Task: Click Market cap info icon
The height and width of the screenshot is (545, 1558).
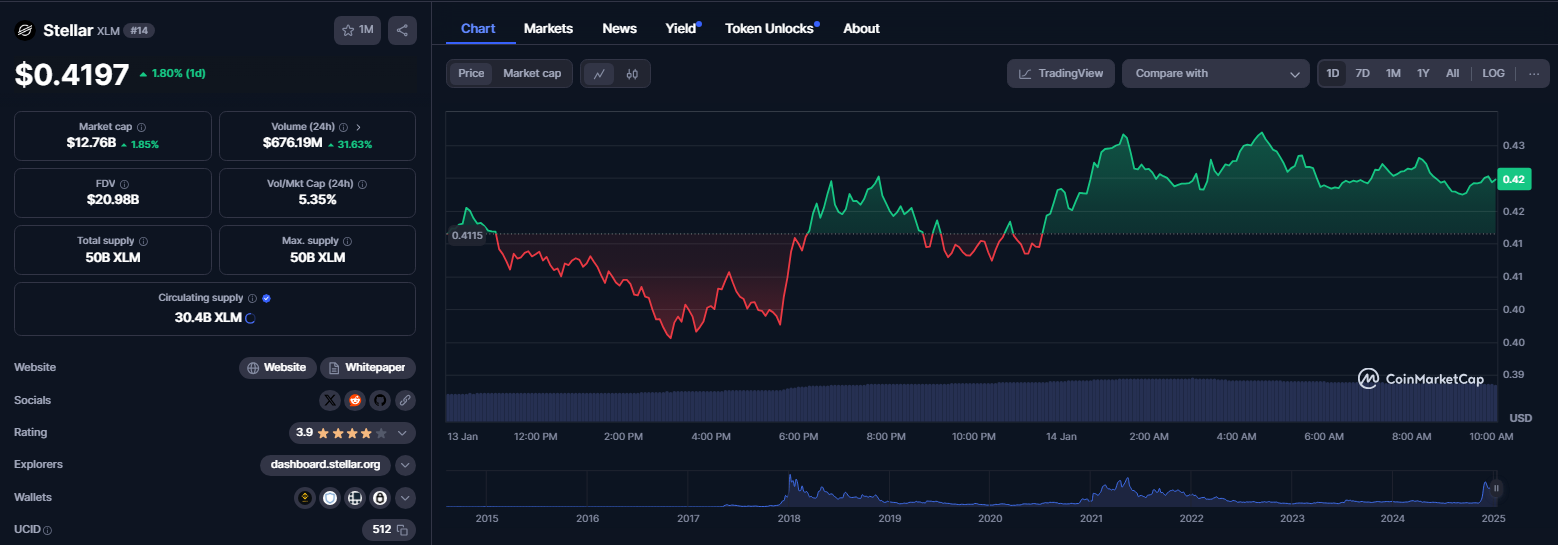Action: (x=141, y=127)
